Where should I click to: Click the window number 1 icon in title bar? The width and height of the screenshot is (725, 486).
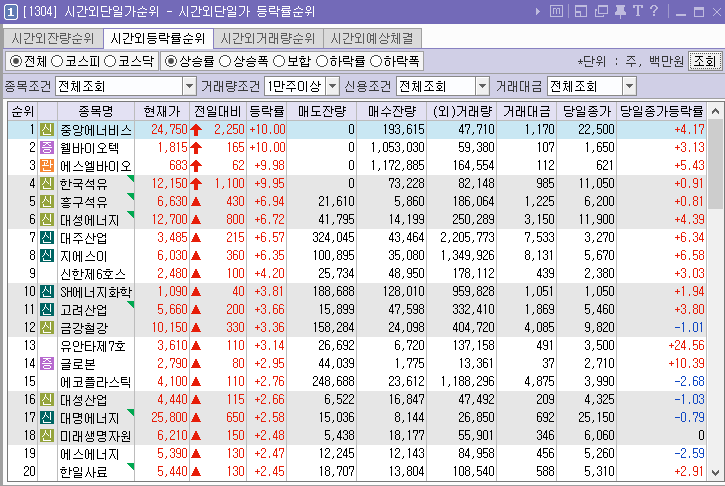pos(11,12)
